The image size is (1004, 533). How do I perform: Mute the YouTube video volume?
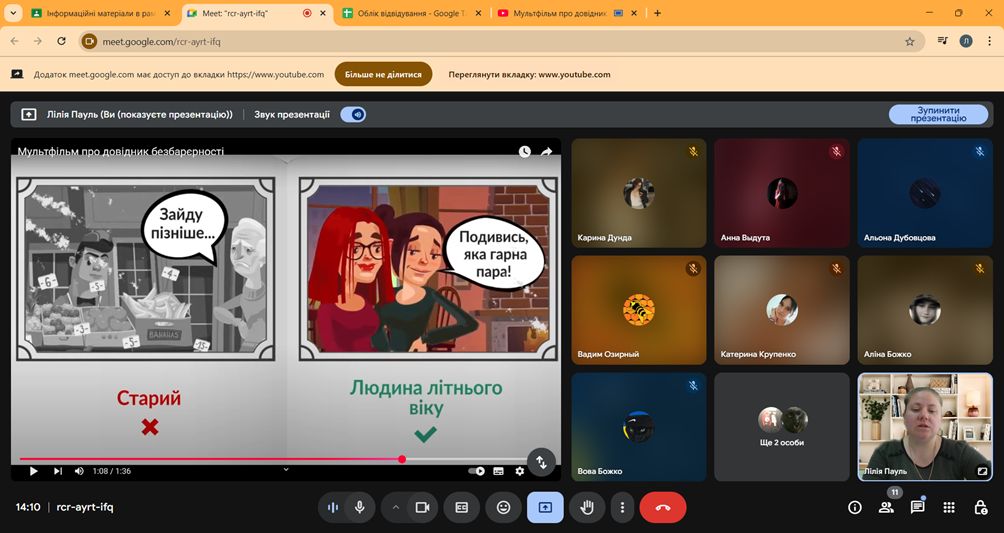[79, 471]
